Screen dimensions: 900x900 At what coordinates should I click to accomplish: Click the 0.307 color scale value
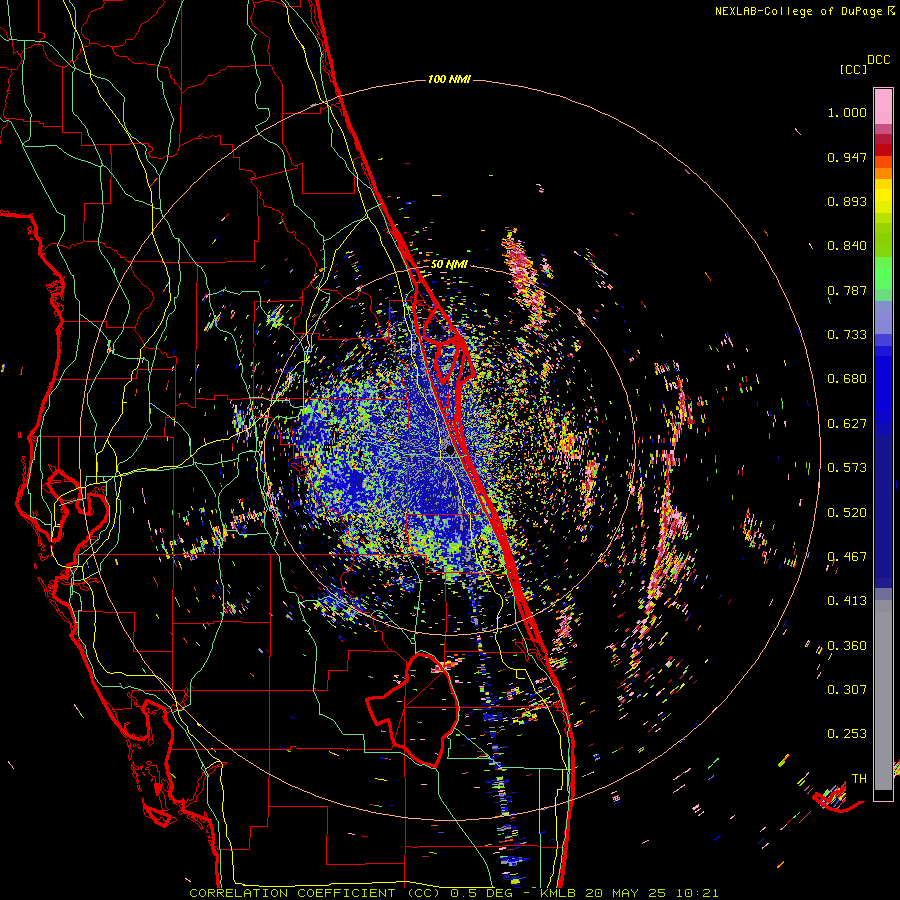(847, 690)
